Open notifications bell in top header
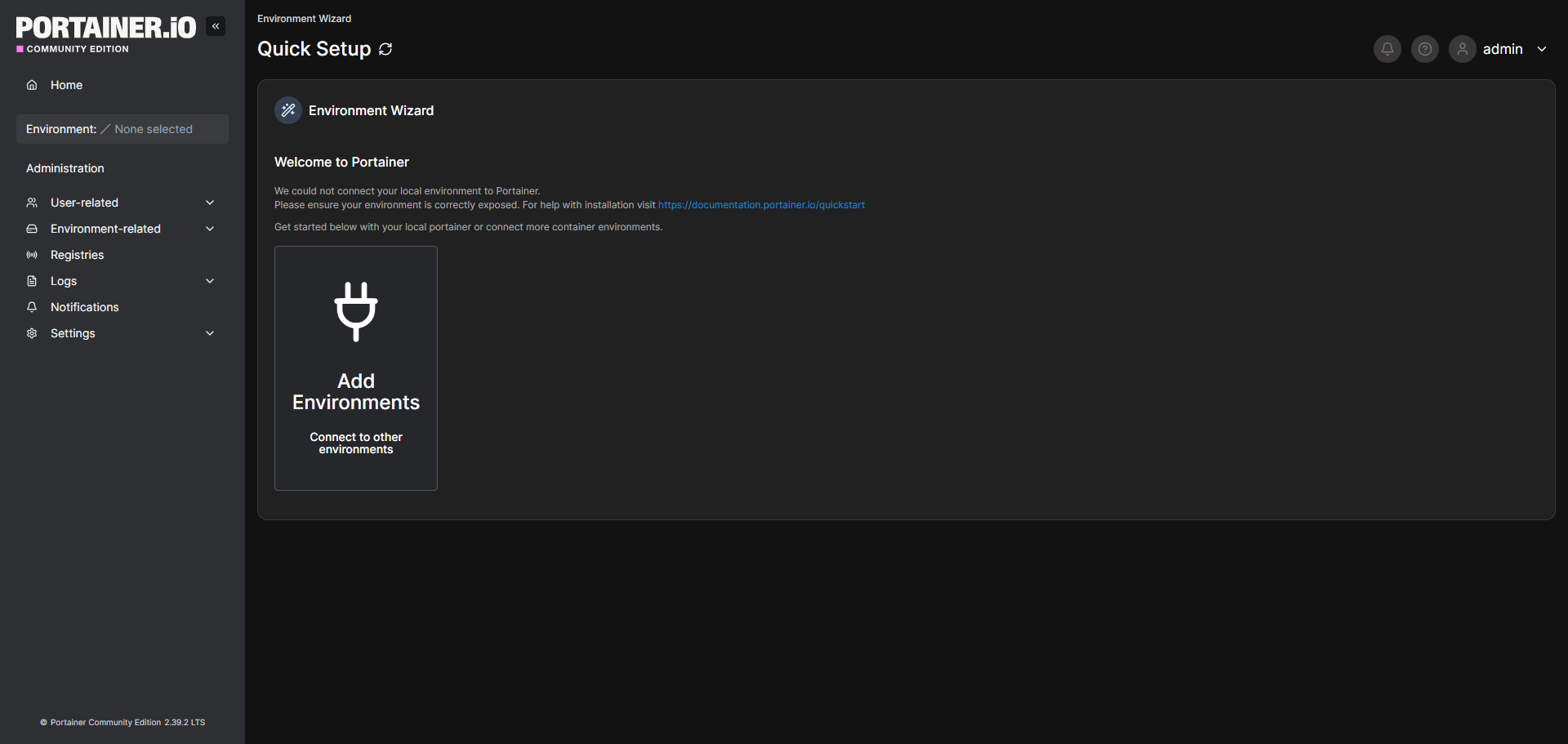This screenshot has width=1568, height=744. click(1388, 49)
